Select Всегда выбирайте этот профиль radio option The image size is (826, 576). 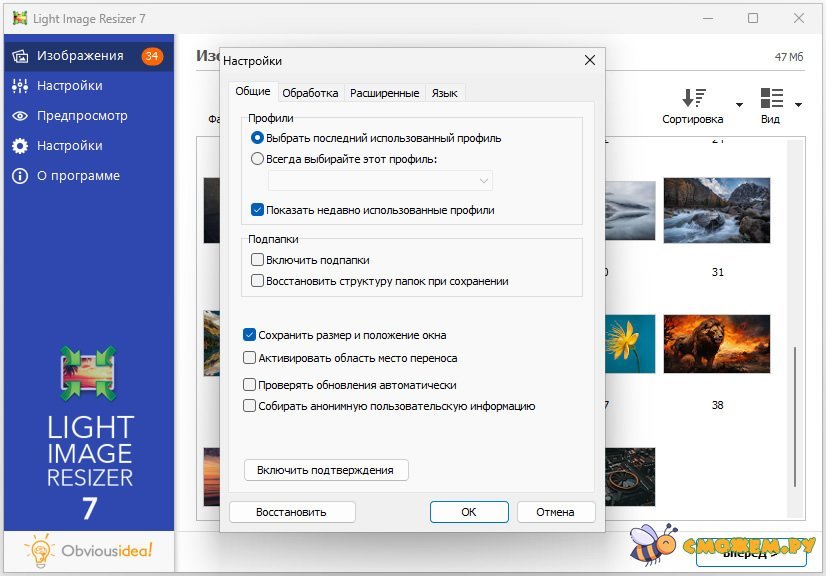(x=257, y=159)
